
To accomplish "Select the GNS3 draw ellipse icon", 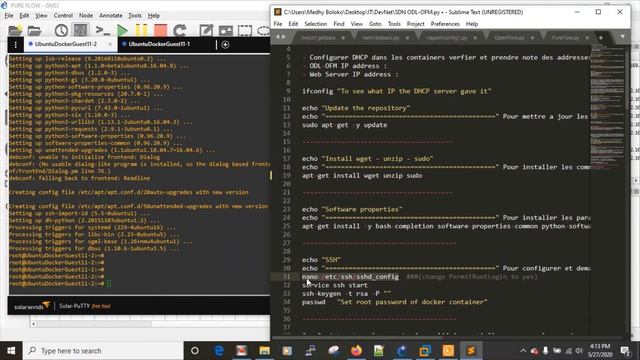I will pyautogui.click(x=263, y=31).
